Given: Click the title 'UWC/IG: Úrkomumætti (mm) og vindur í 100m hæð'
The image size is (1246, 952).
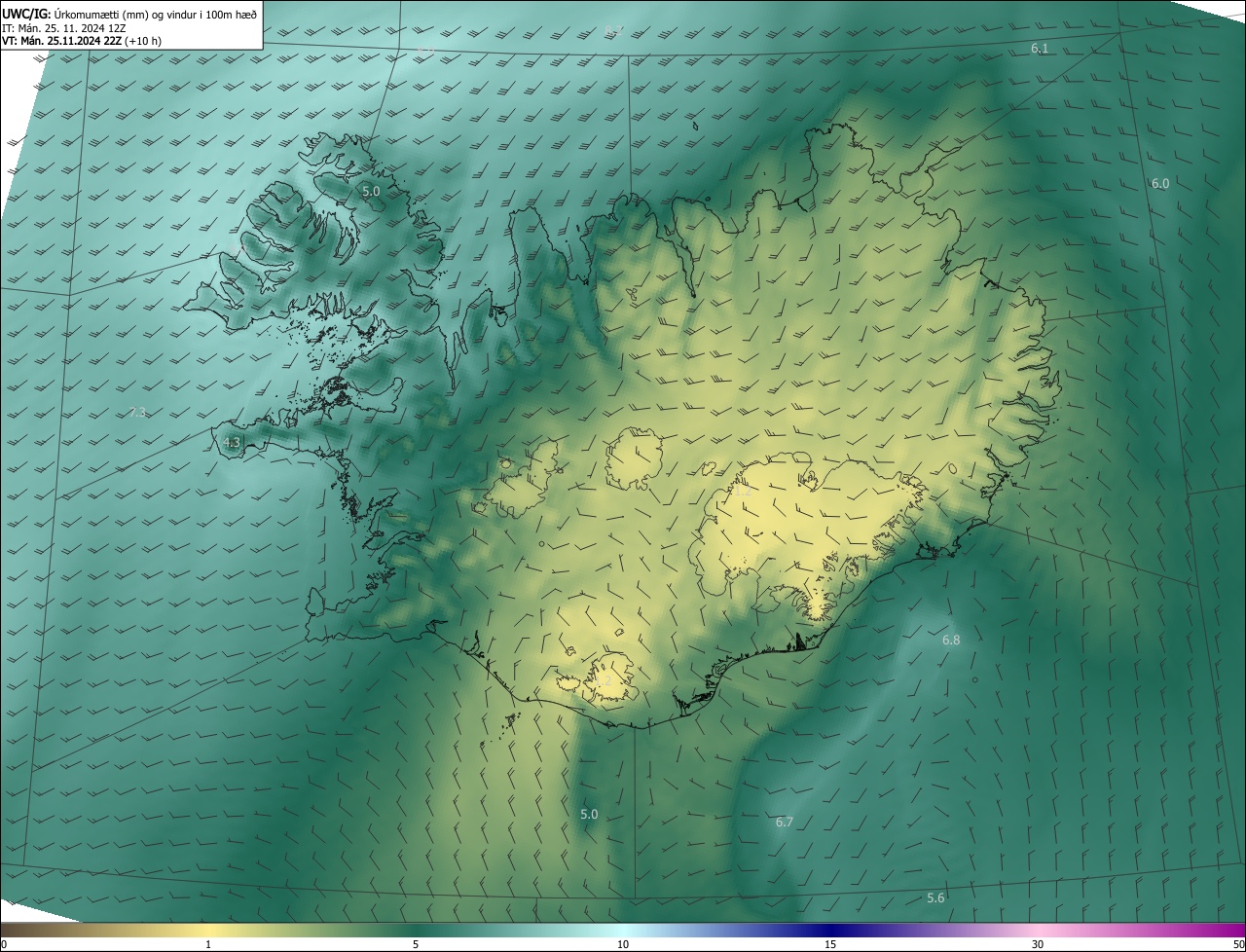Looking at the screenshot, I should pos(129,14).
